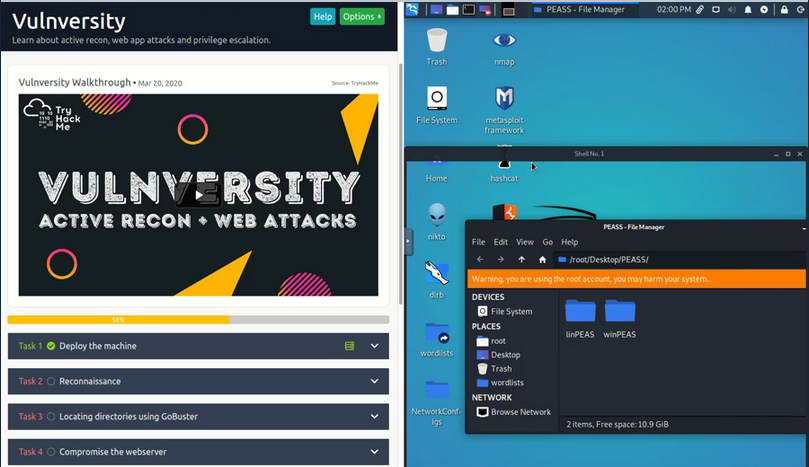809x467 pixels.
Task: Open the wordlists desktop folder
Action: tap(436, 339)
